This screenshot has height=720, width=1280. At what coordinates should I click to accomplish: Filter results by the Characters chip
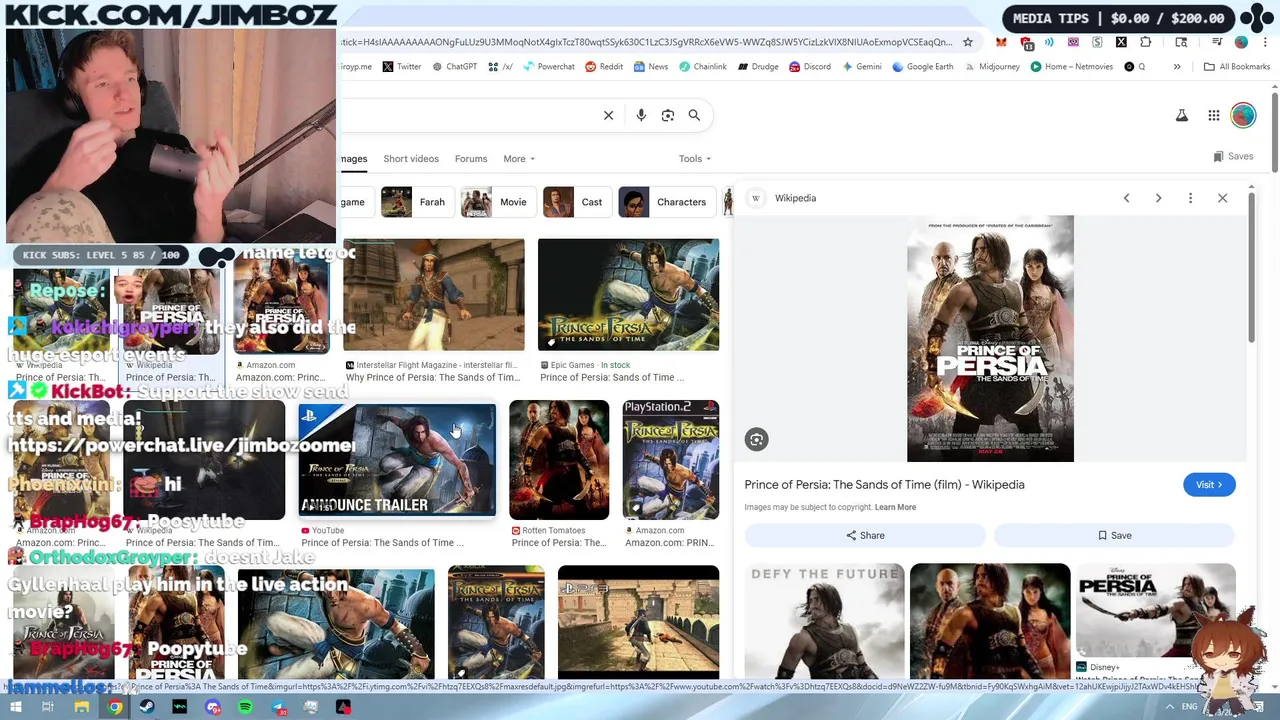pos(665,202)
